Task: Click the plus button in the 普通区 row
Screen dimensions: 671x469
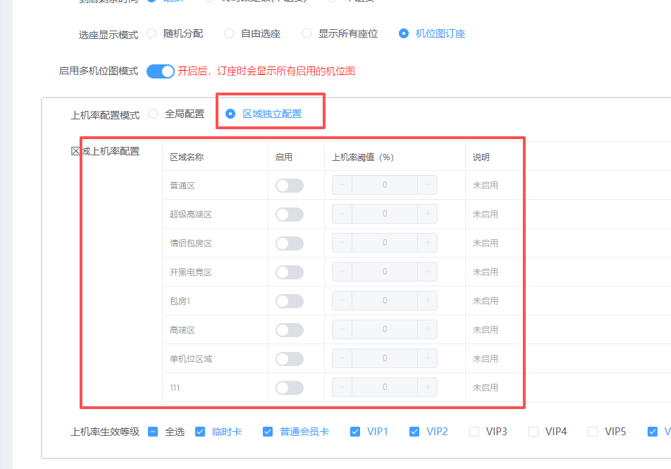Action: [x=428, y=185]
